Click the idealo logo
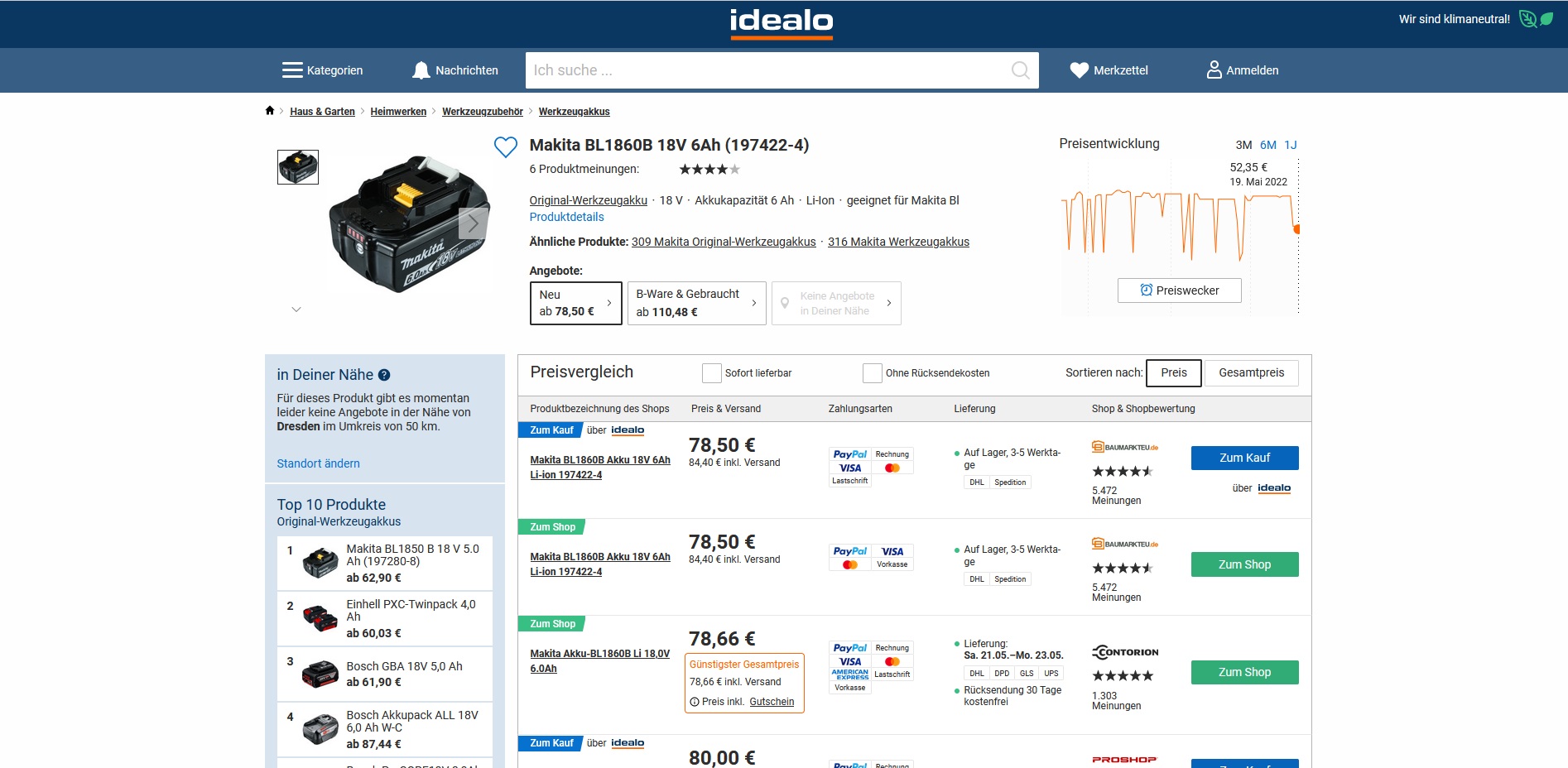Viewport: 1568px width, 768px height. [x=781, y=24]
